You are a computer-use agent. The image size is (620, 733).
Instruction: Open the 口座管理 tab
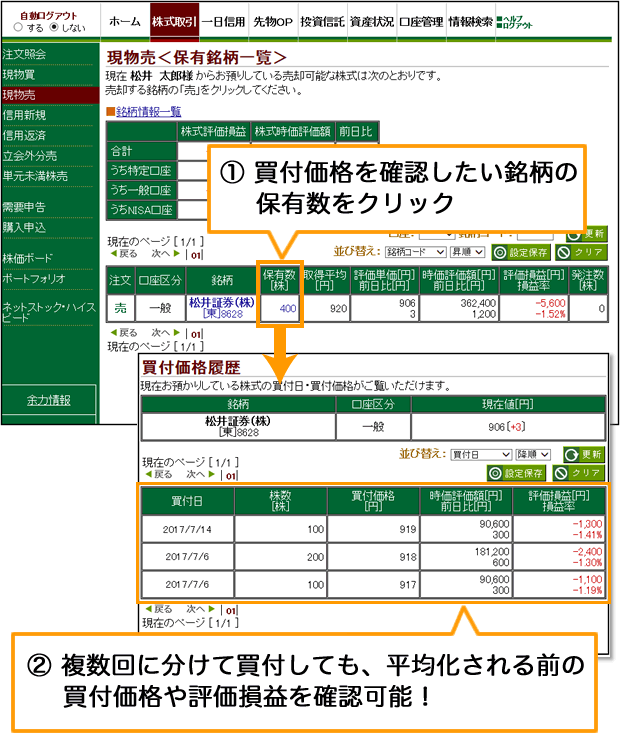click(x=421, y=22)
